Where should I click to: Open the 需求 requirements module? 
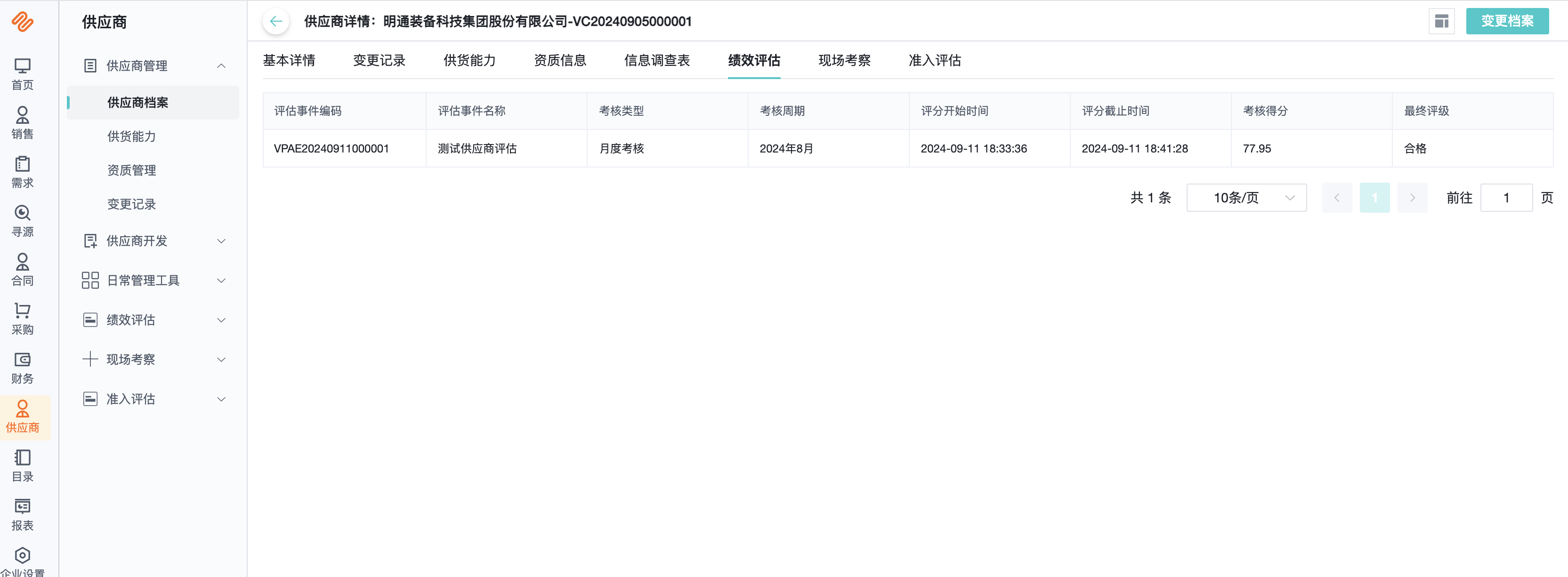pos(23,172)
